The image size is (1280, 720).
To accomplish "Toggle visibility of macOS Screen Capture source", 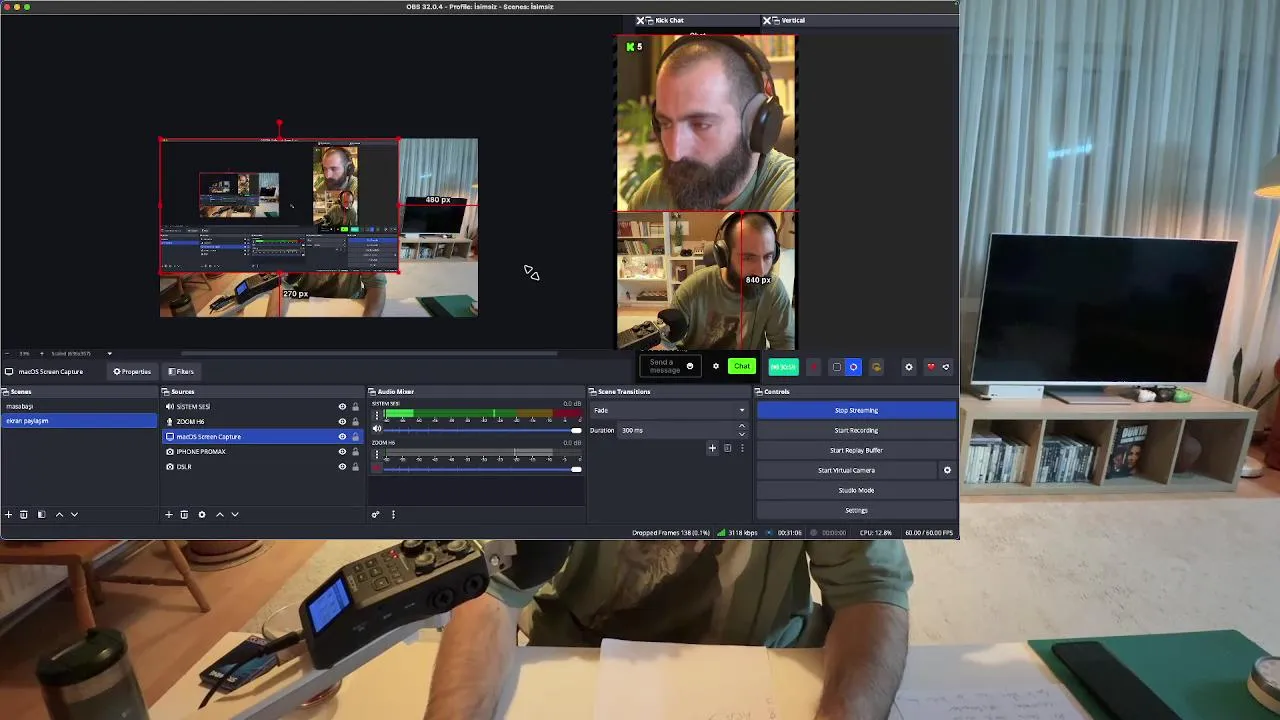I will [x=342, y=437].
